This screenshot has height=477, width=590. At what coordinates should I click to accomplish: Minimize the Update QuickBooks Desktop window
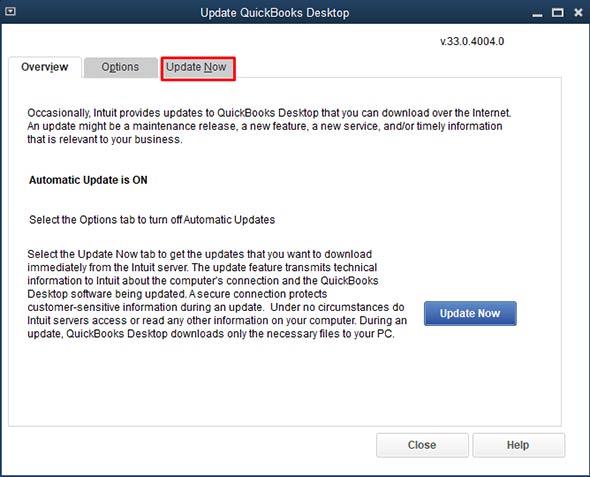(x=537, y=14)
